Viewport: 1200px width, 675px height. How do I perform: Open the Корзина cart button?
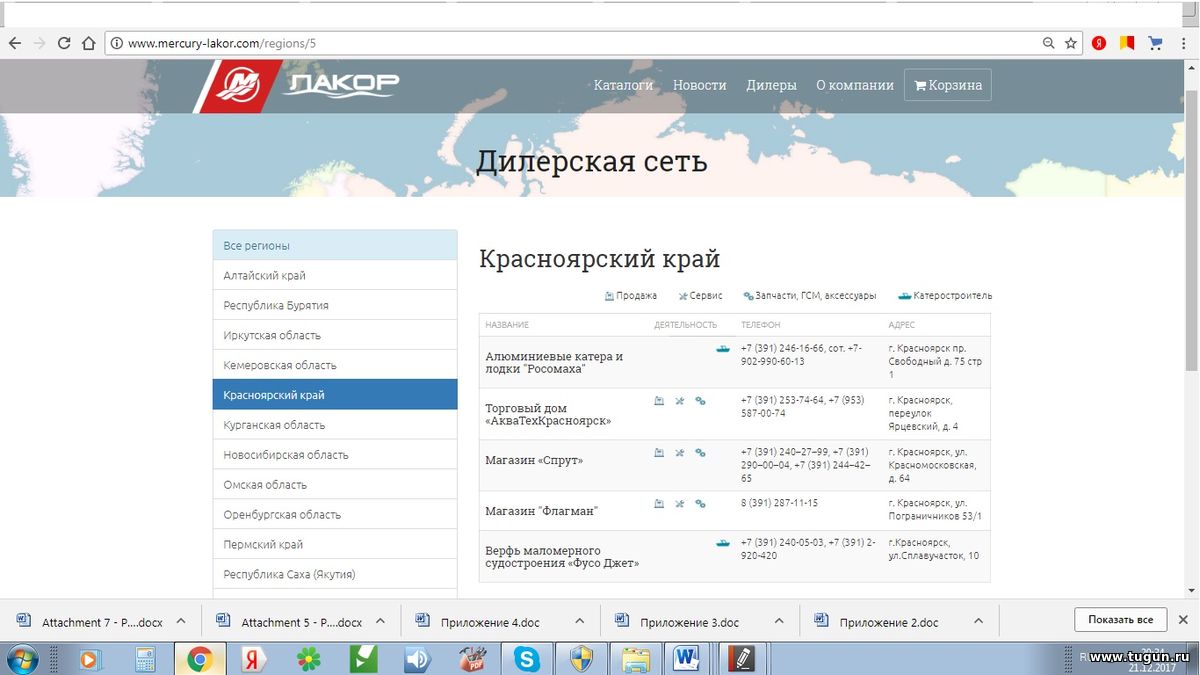point(948,85)
